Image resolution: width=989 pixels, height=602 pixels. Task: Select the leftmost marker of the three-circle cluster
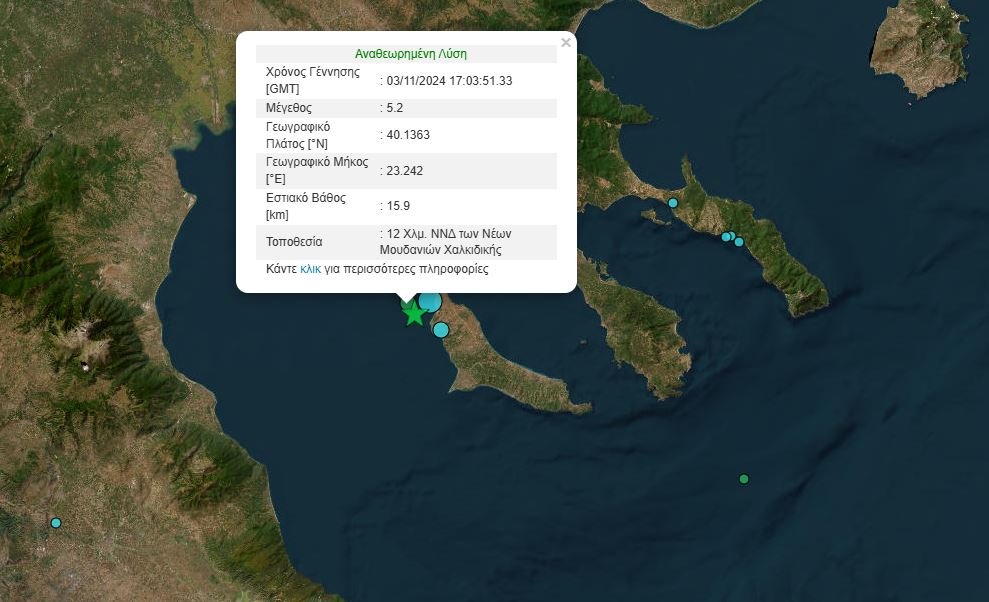pyautogui.click(x=726, y=237)
